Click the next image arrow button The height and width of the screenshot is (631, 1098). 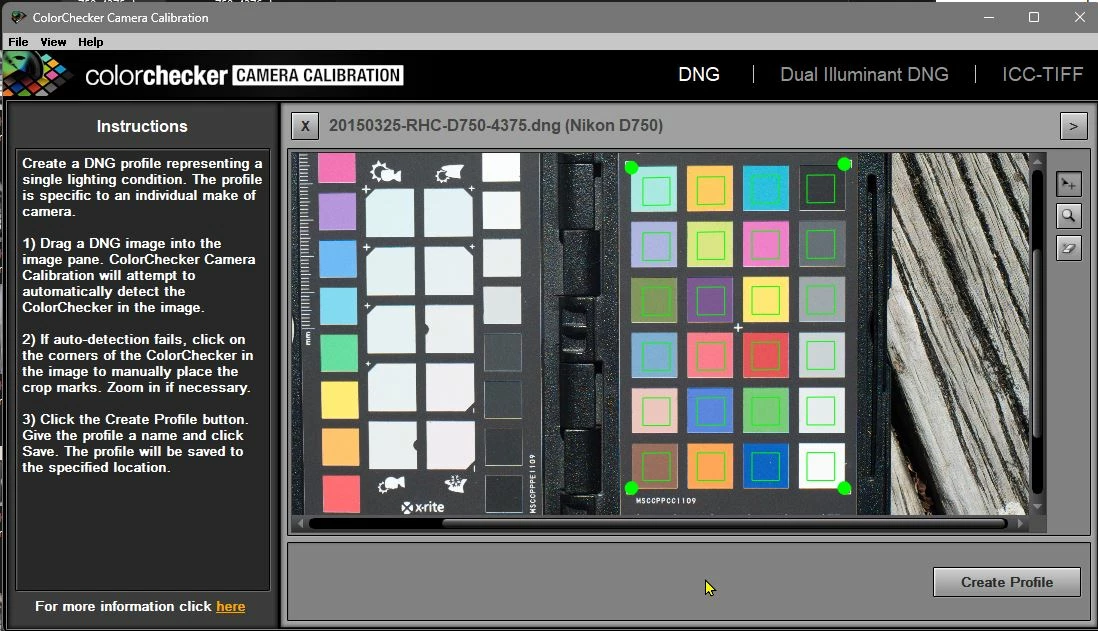[1073, 126]
